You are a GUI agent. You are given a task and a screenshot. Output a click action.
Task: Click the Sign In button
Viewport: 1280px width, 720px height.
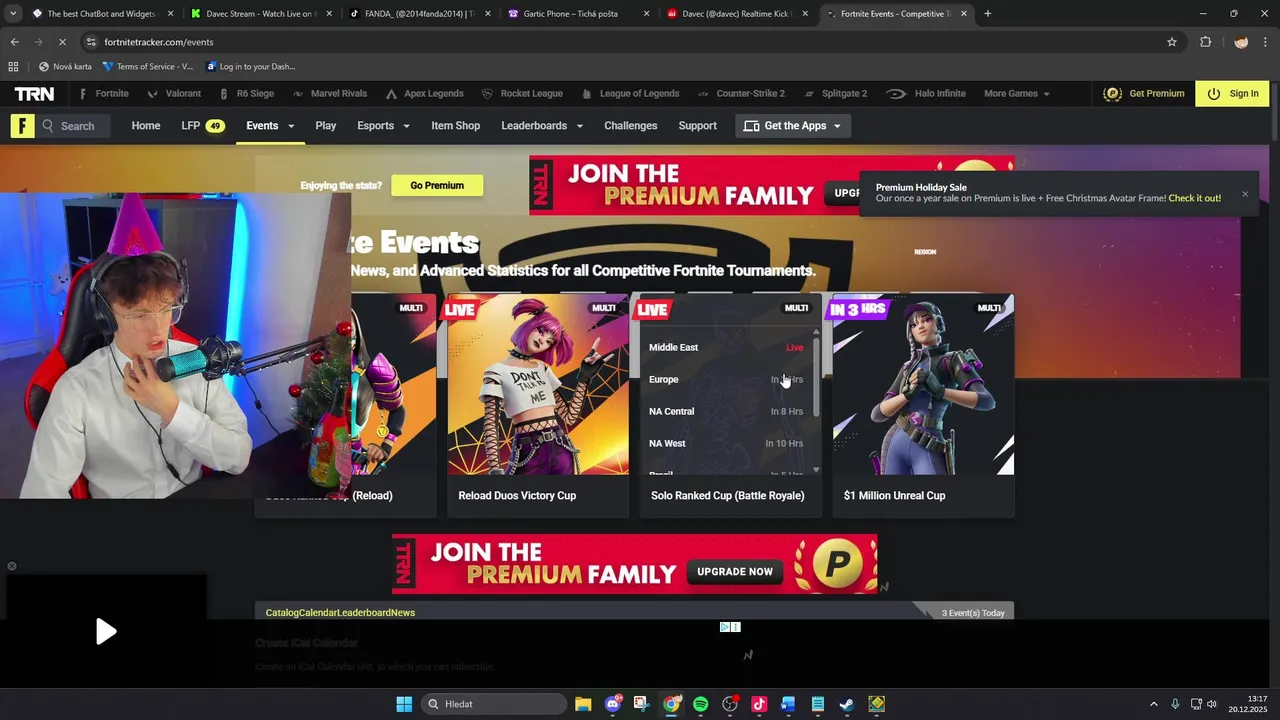1232,94
